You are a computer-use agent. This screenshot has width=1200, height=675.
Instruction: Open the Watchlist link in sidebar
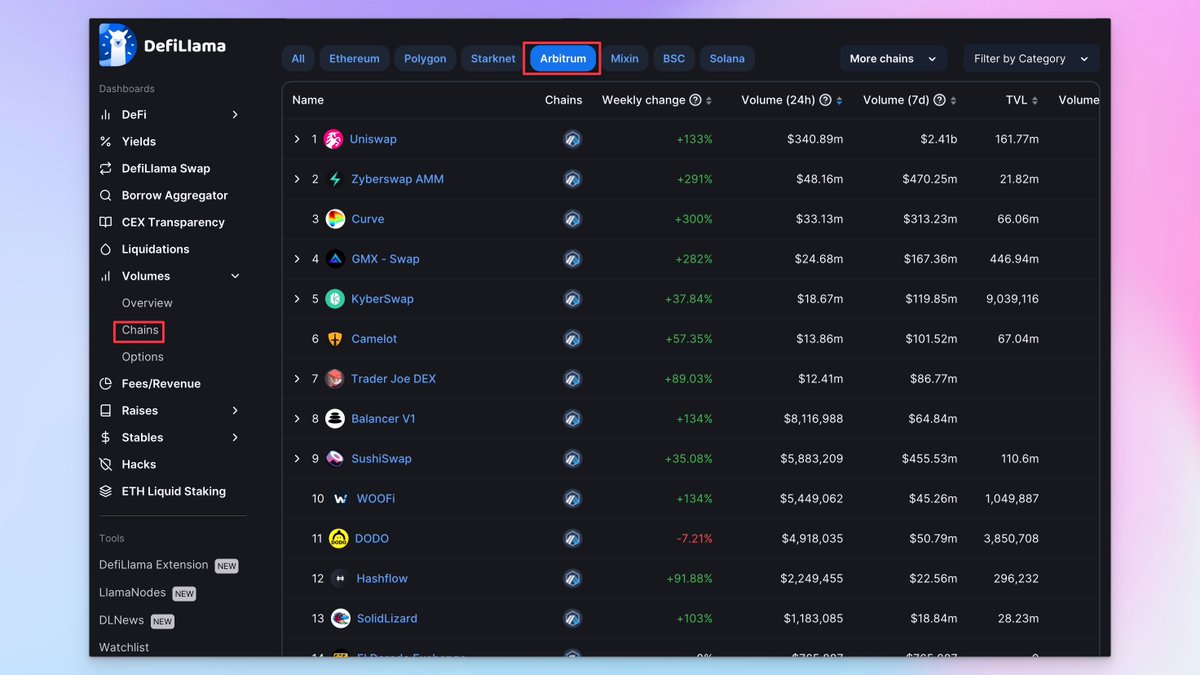click(x=124, y=648)
